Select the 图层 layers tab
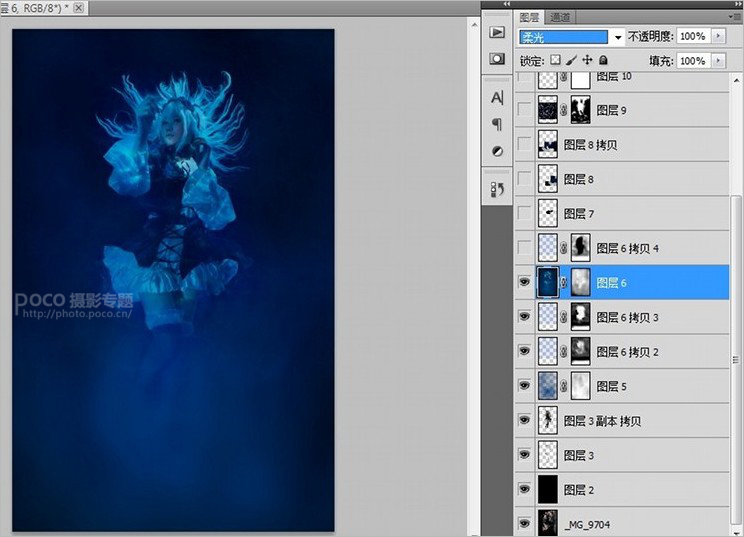 coord(529,17)
